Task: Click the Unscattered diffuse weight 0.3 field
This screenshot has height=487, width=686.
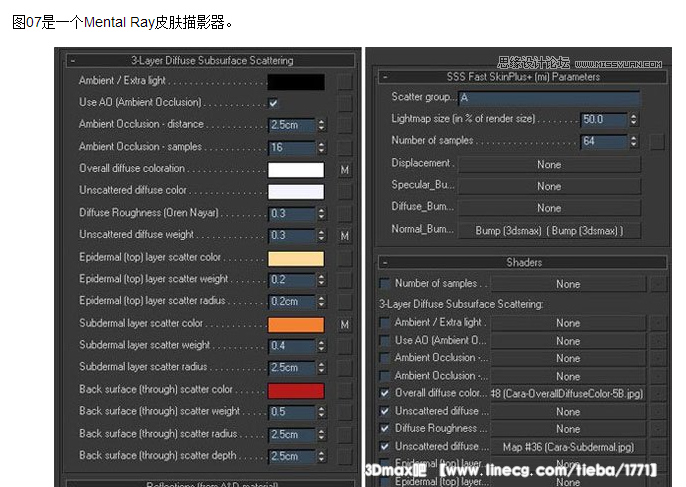Action: [292, 235]
